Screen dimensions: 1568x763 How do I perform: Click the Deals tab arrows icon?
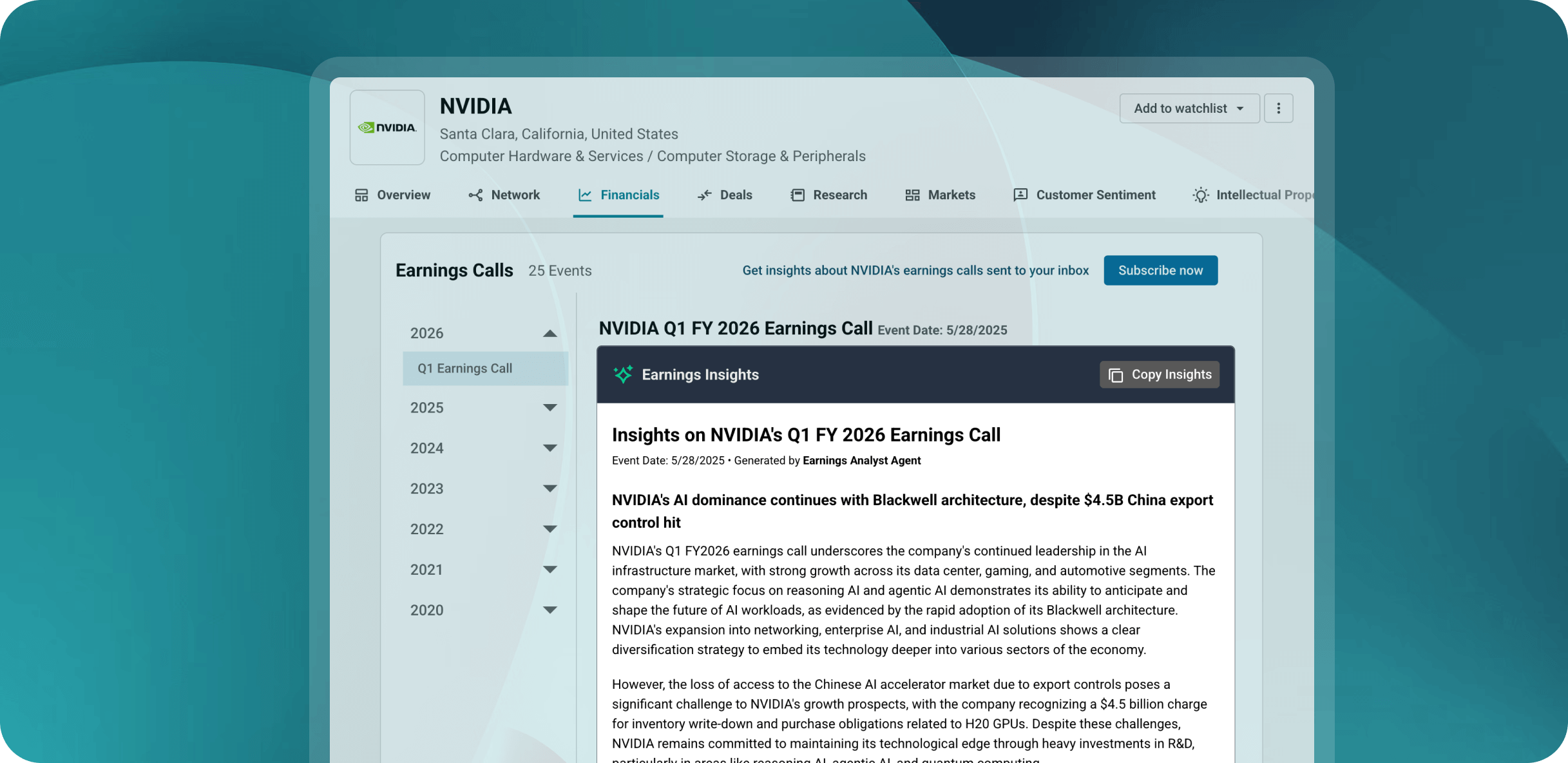(x=704, y=195)
